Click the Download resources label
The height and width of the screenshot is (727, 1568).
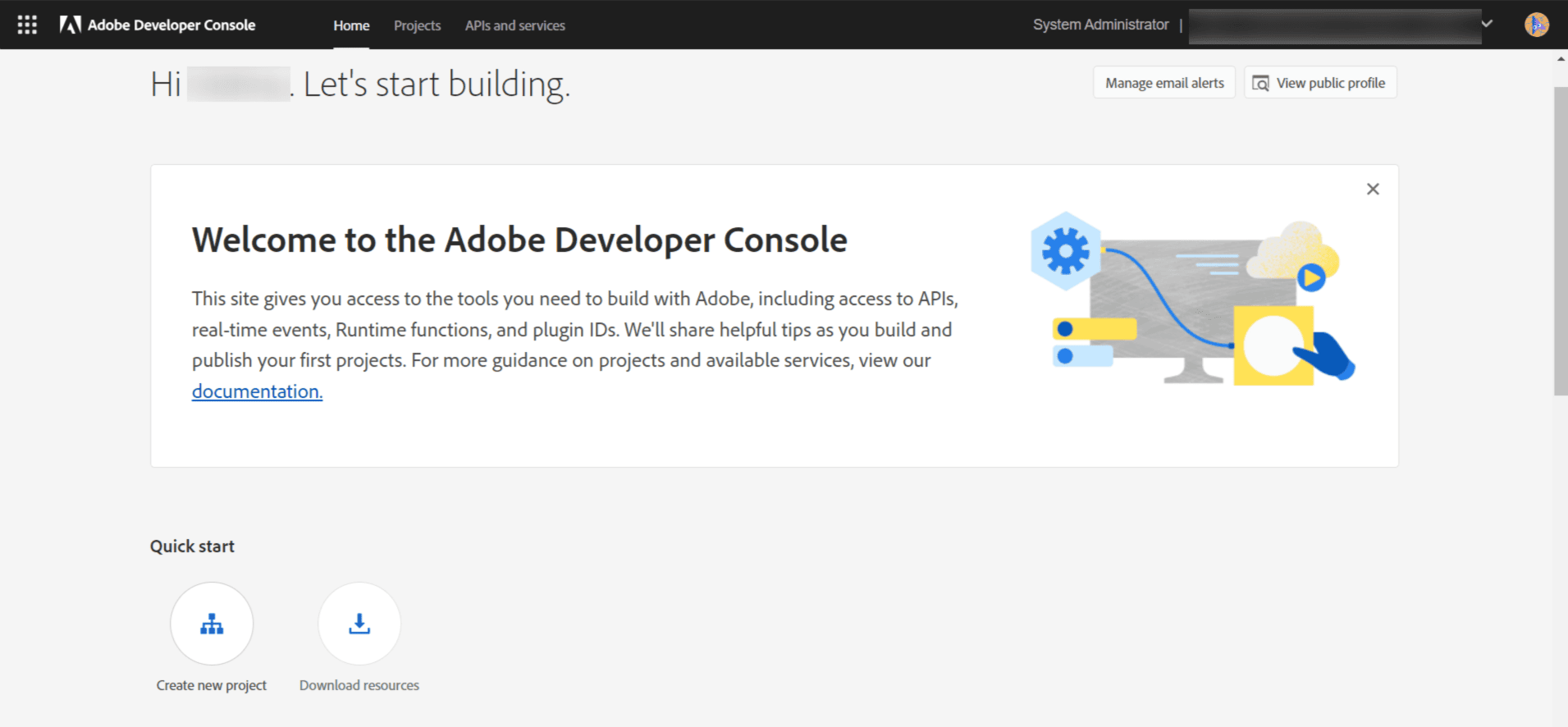click(x=359, y=685)
